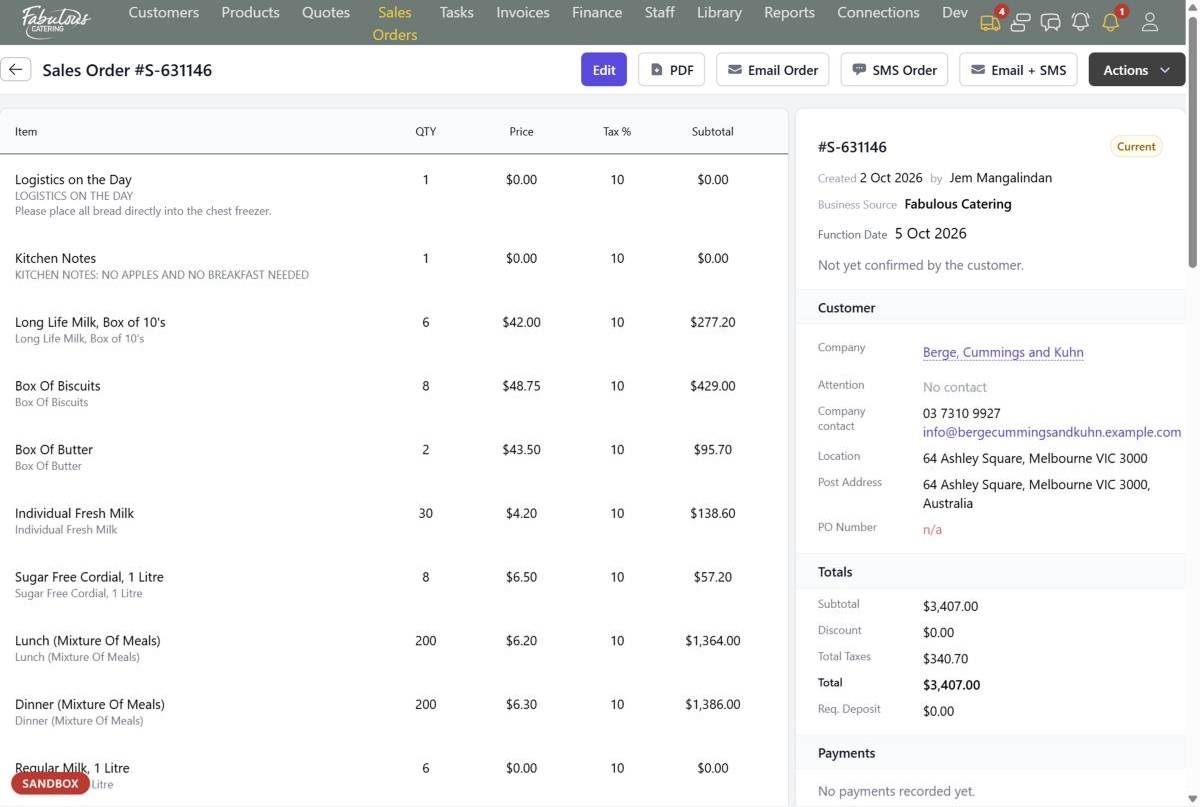Open the Library menu
This screenshot has height=807, width=1200.
719,13
